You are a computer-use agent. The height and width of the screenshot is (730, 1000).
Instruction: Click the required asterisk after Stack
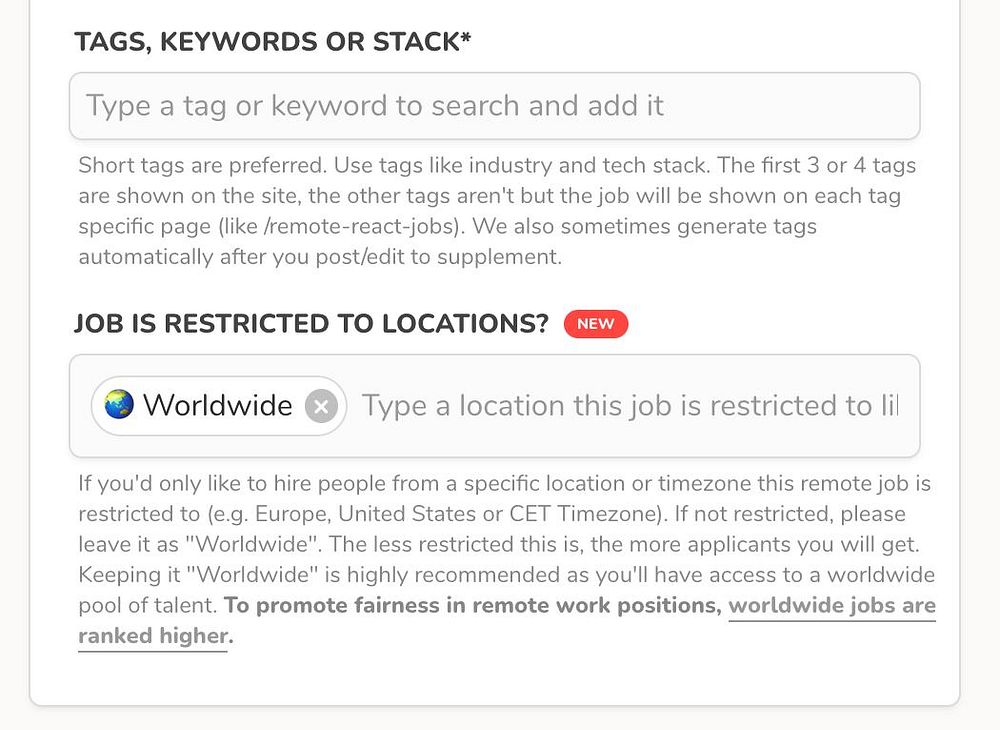click(x=466, y=40)
